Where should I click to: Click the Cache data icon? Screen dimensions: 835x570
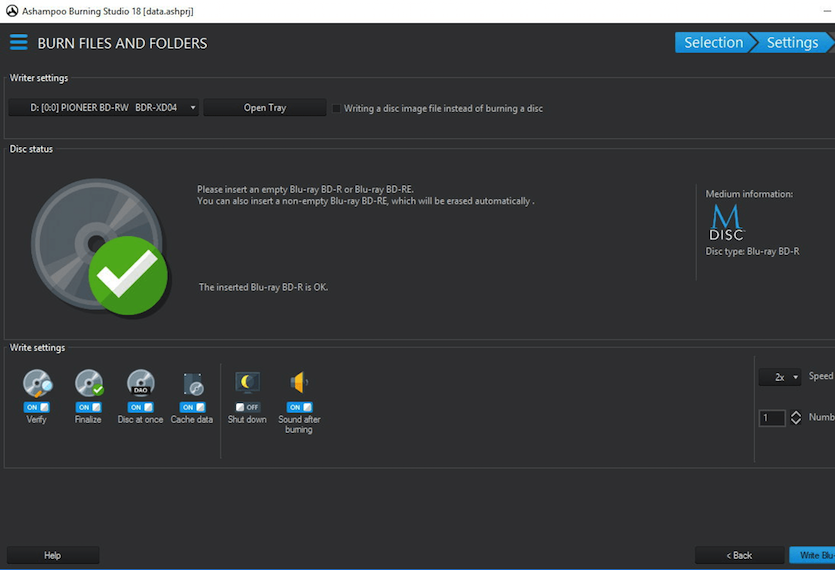[x=193, y=384]
